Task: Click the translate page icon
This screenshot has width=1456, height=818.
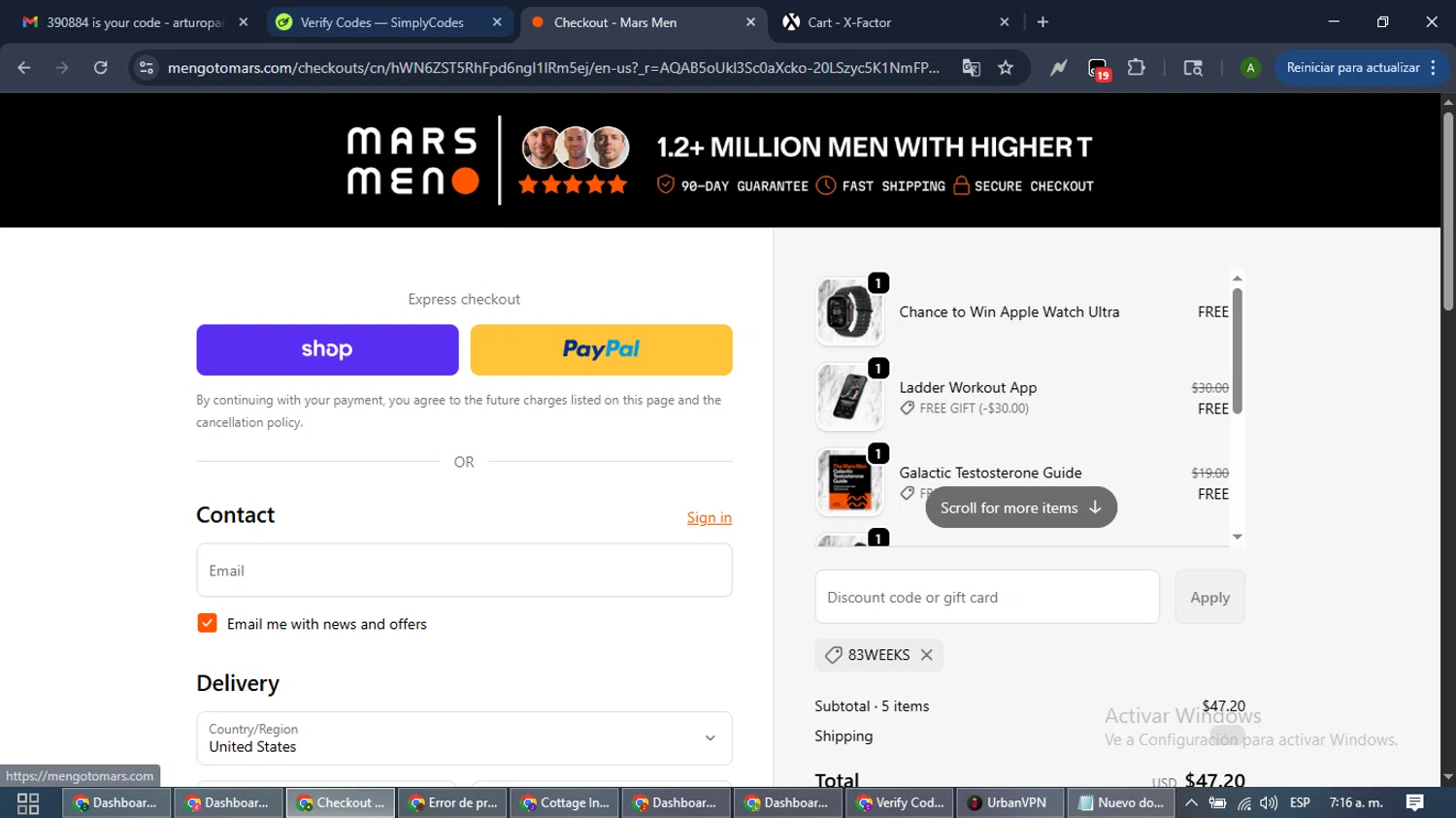Action: coord(971,68)
